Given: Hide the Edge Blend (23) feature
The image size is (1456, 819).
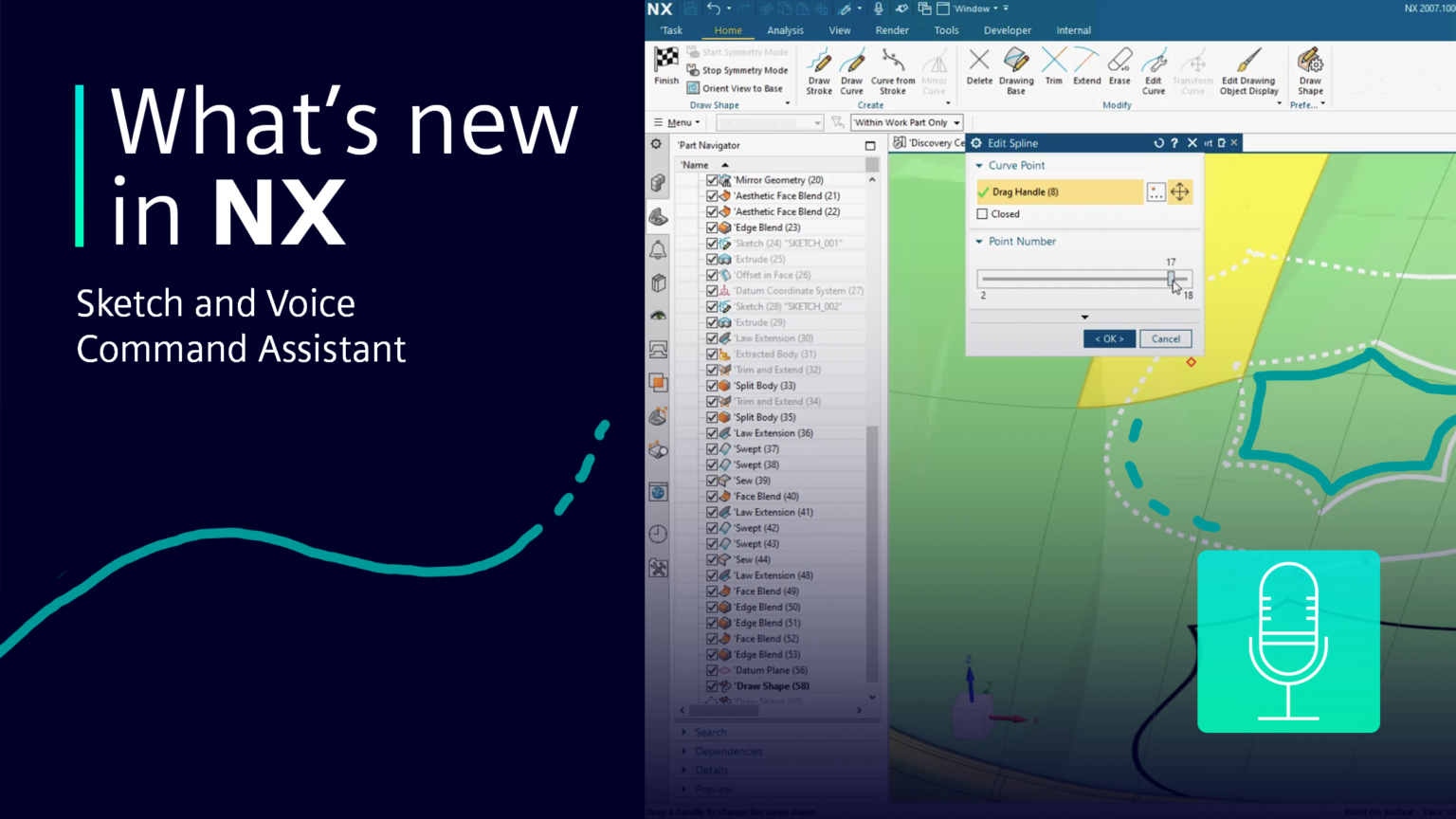Looking at the screenshot, I should coord(713,227).
